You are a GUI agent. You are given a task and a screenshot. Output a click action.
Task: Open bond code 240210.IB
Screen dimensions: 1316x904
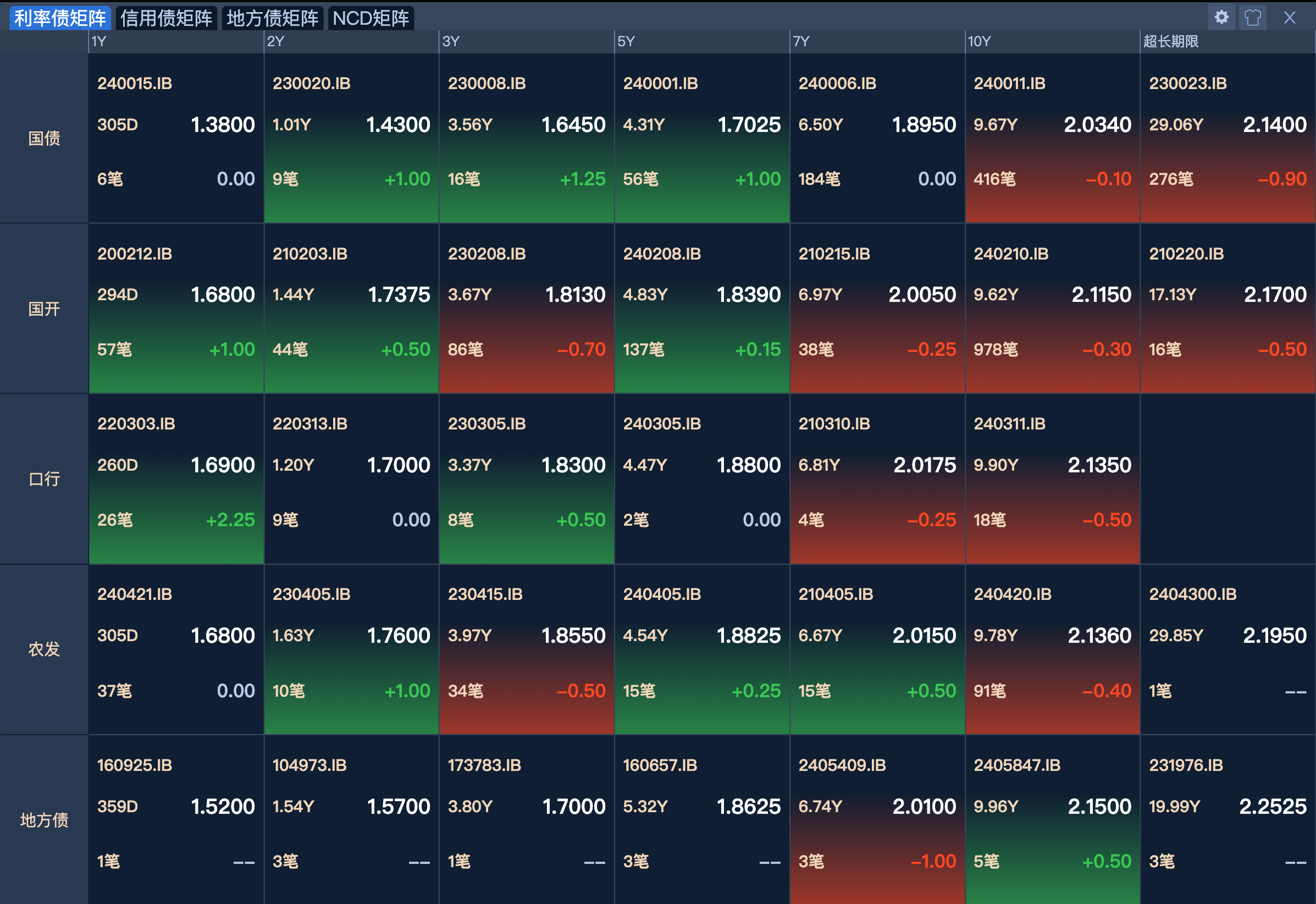[x=1011, y=253]
